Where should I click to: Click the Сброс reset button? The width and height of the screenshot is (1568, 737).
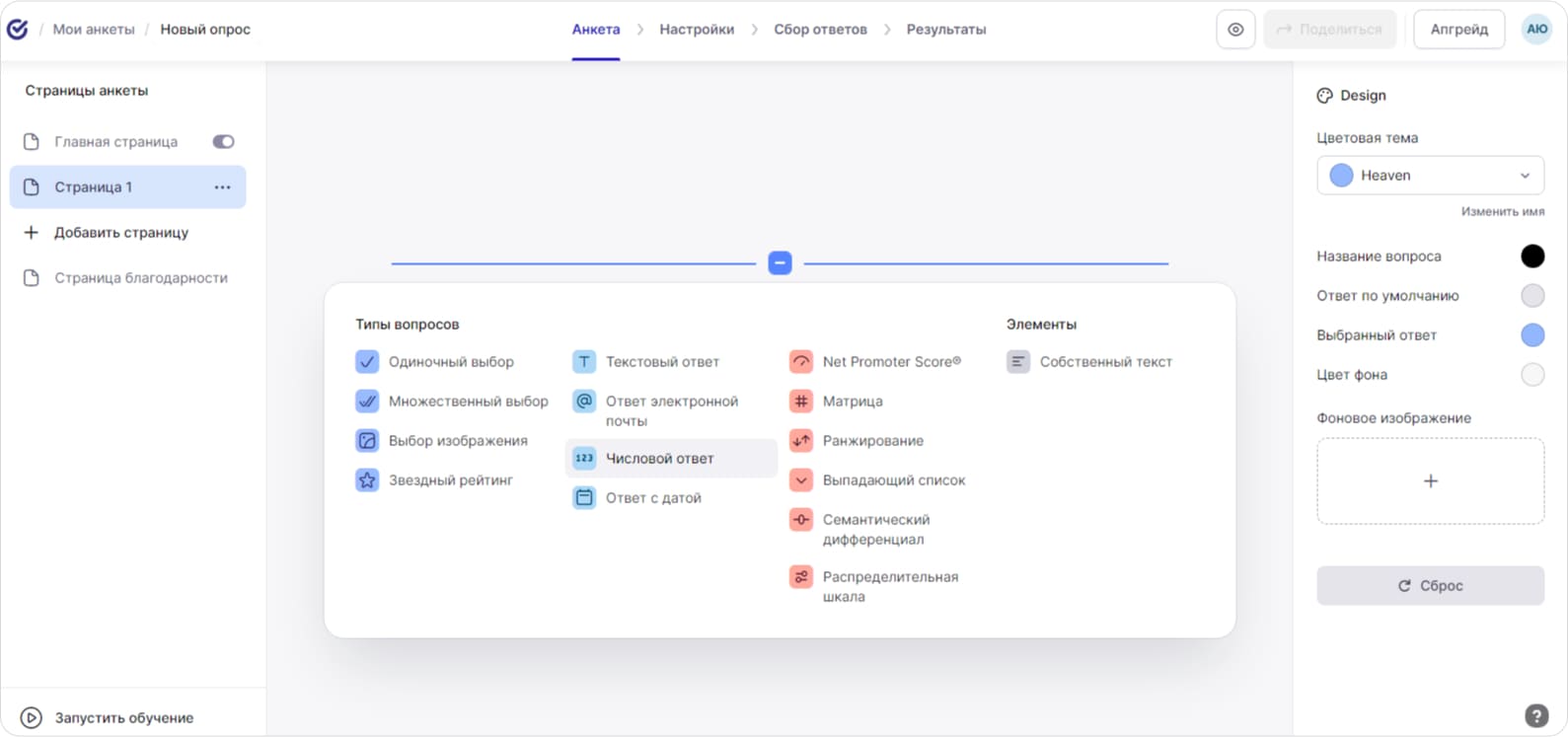[x=1430, y=586]
